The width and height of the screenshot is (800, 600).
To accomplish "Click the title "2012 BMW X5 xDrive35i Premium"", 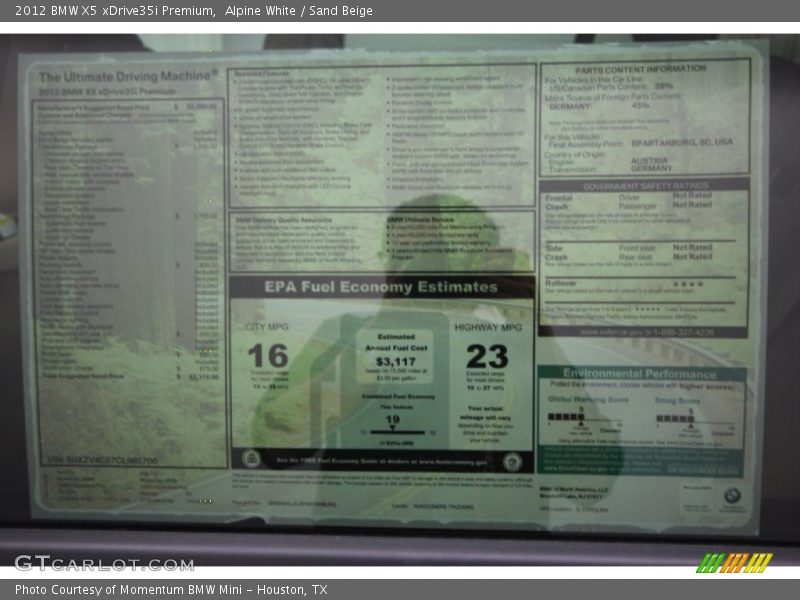I will 114,11.
